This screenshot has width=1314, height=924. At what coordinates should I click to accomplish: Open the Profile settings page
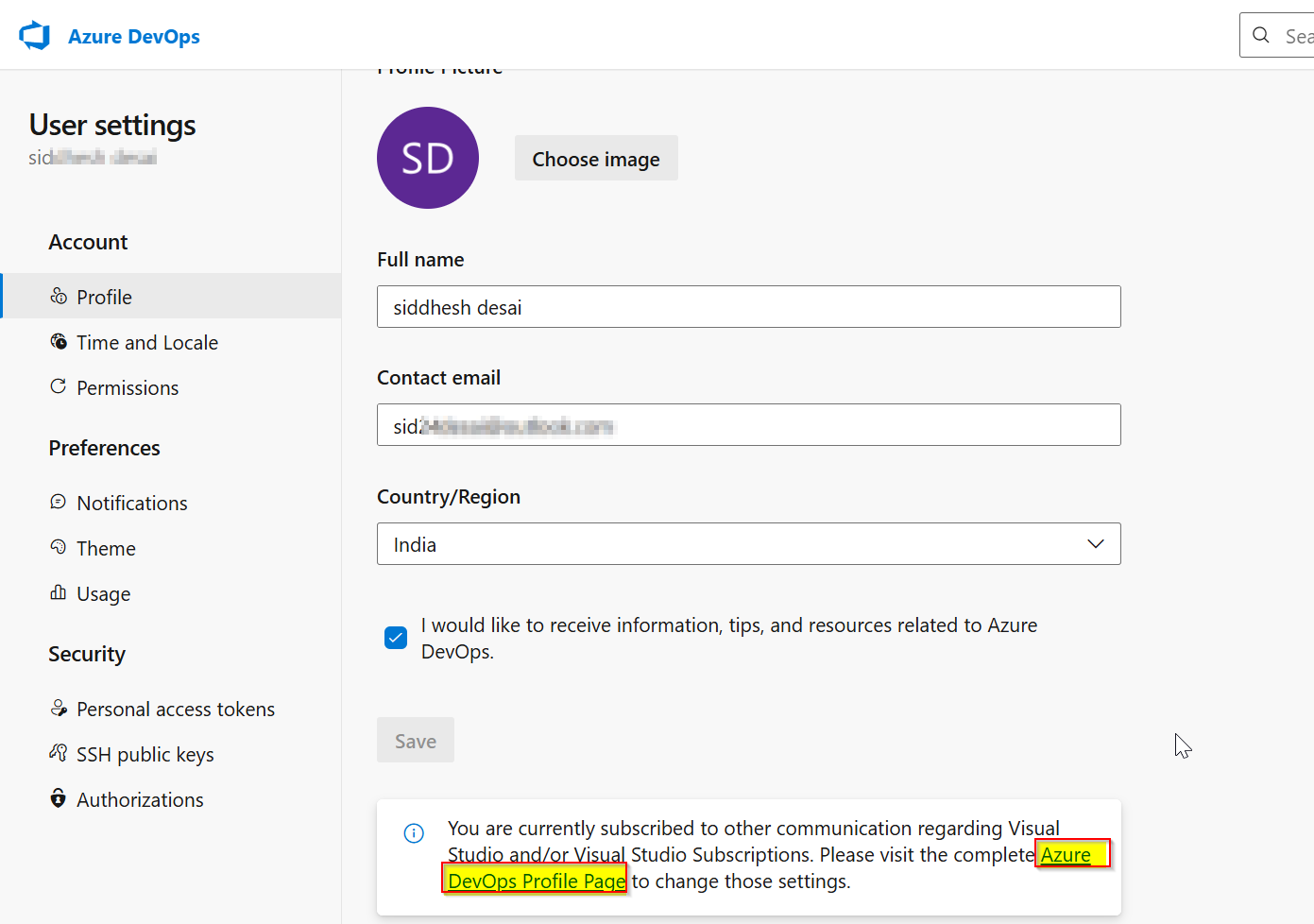point(171,297)
